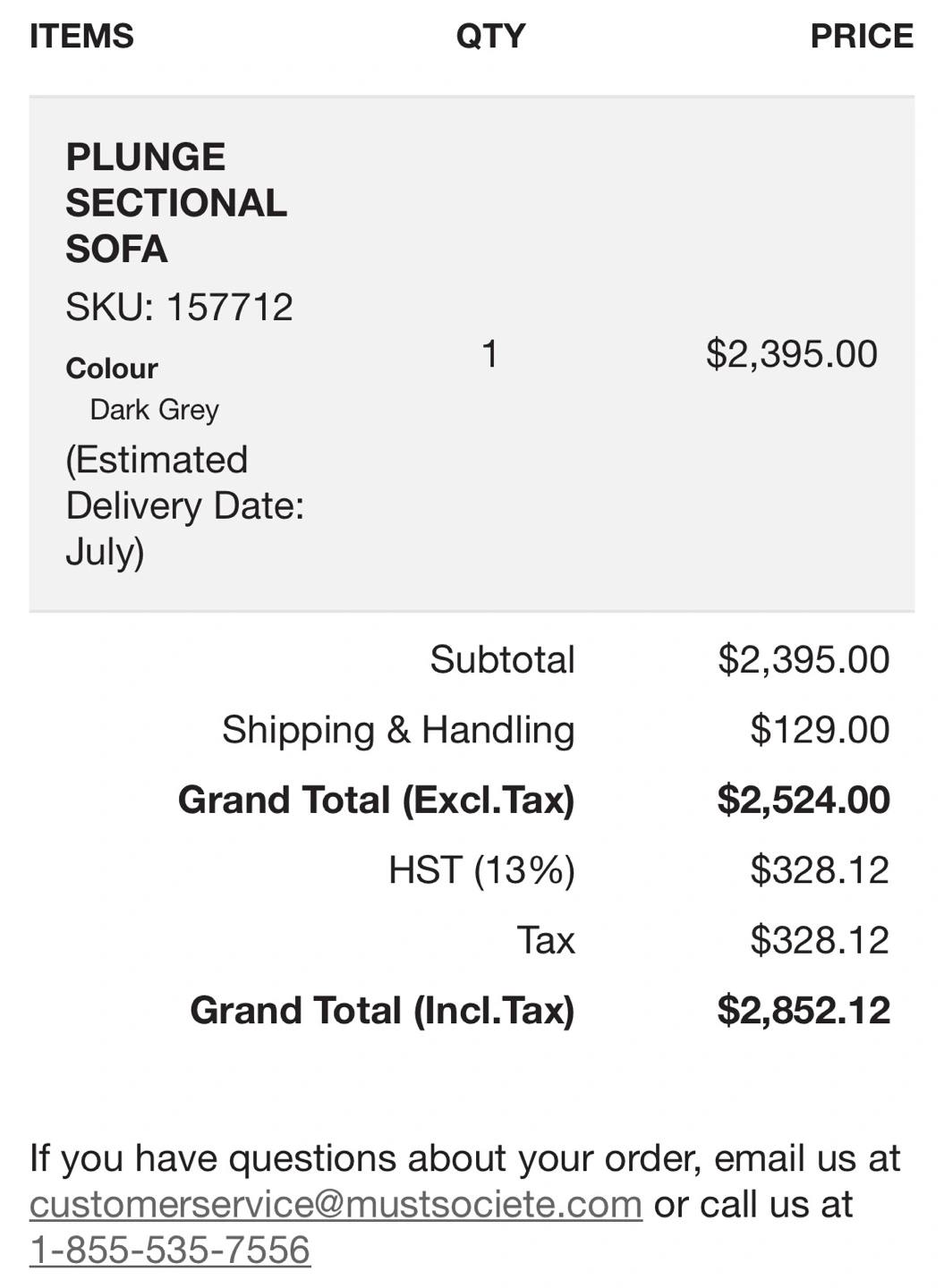Click the $129.00 shipping amount
Viewport: 944px width, 1288px height.
click(819, 730)
